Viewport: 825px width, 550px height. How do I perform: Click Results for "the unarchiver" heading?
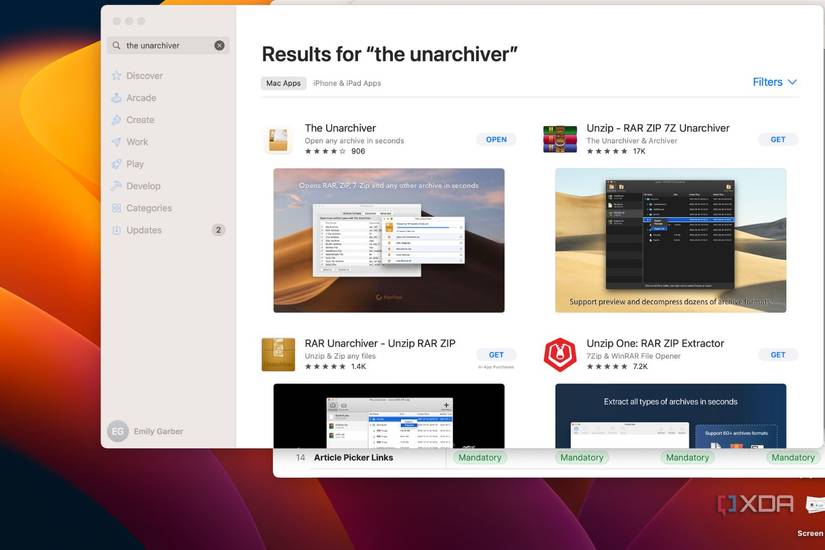[389, 54]
